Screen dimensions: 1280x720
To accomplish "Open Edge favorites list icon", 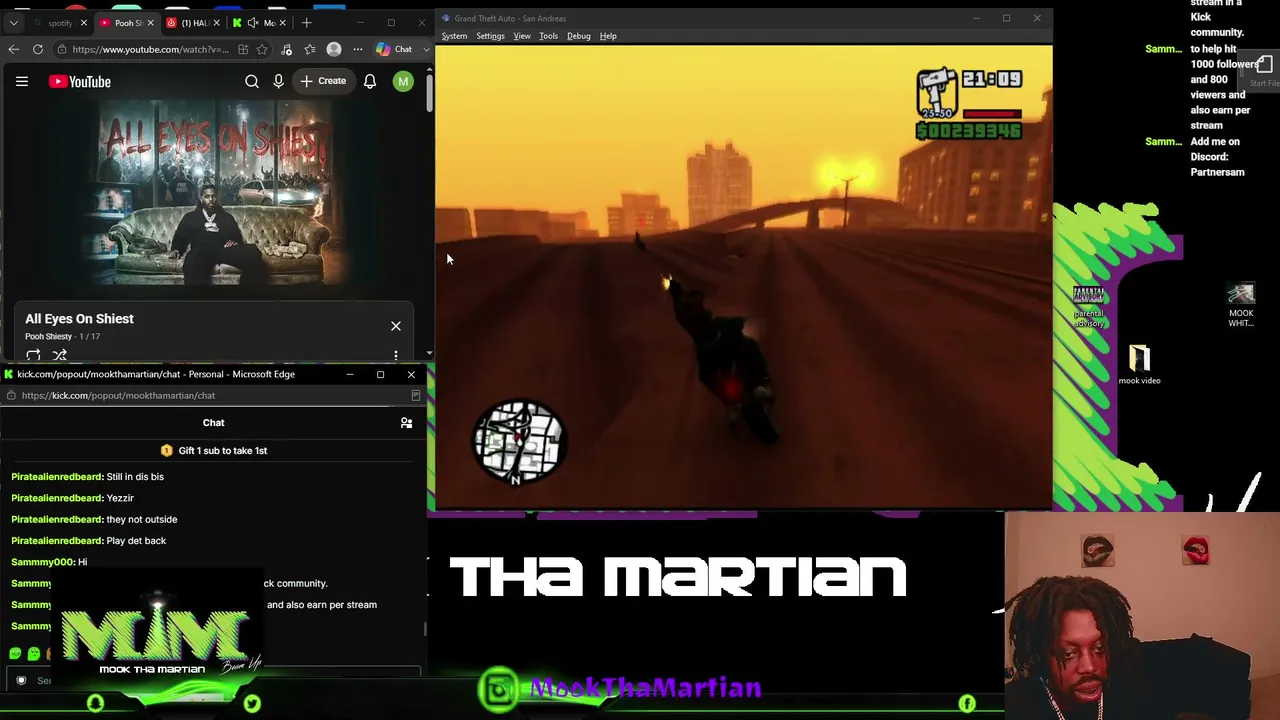I will (x=310, y=49).
